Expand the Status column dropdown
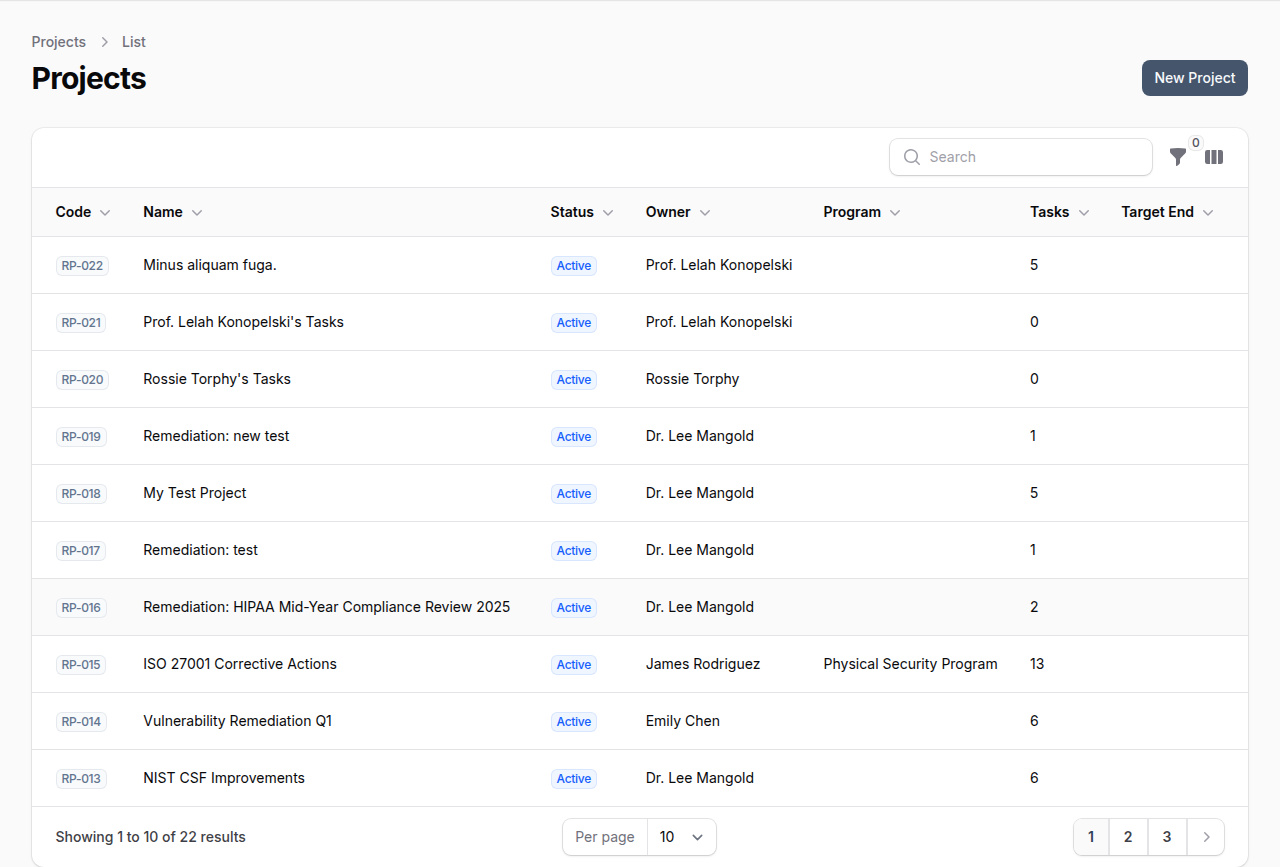 pos(608,212)
